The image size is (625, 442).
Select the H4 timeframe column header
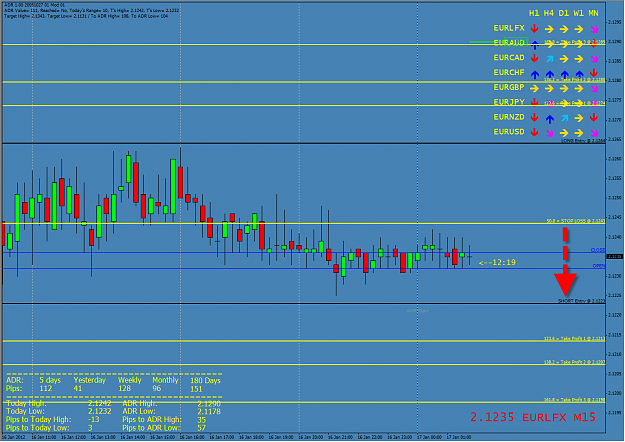[549, 13]
